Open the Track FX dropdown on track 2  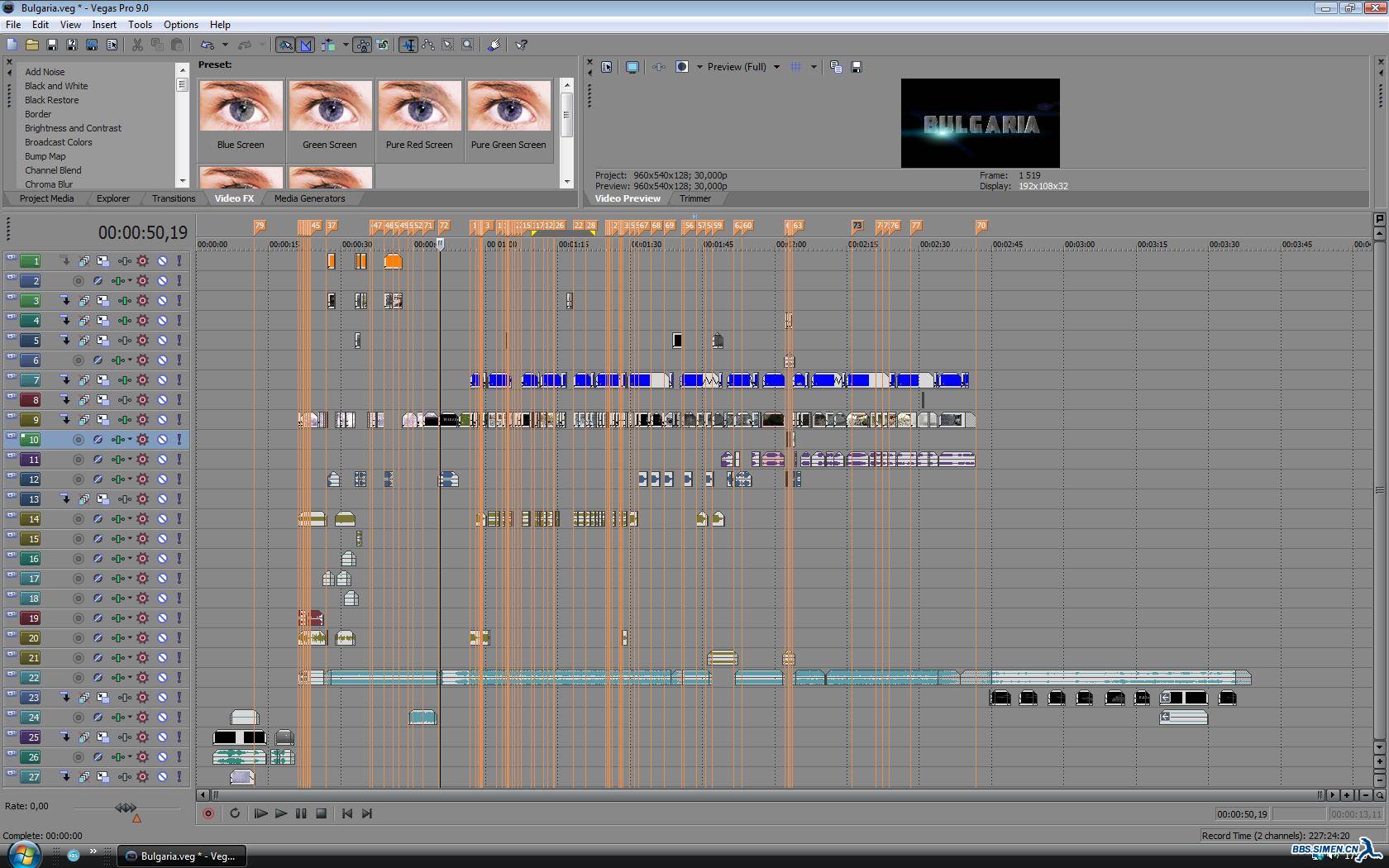[x=130, y=281]
